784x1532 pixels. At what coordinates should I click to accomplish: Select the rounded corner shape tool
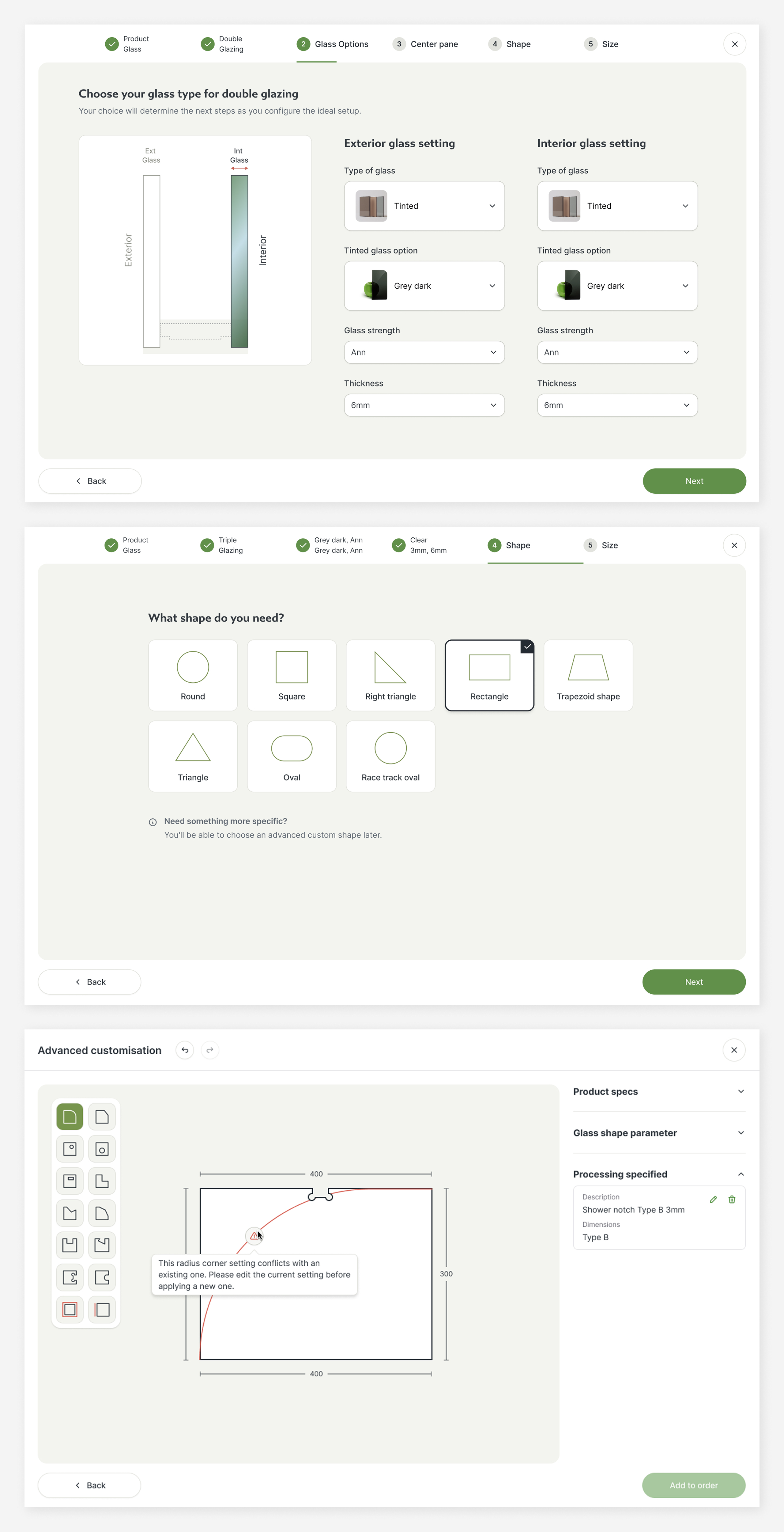pos(70,1117)
